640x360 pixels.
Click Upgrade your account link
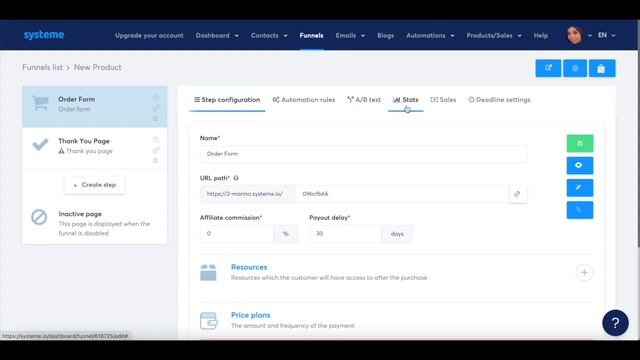coord(149,36)
